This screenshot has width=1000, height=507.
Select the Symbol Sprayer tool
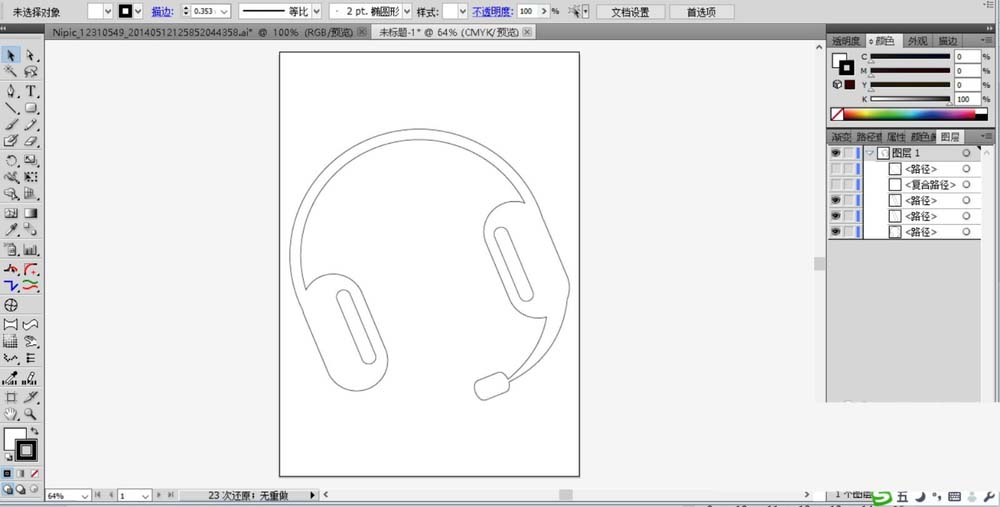[x=11, y=249]
